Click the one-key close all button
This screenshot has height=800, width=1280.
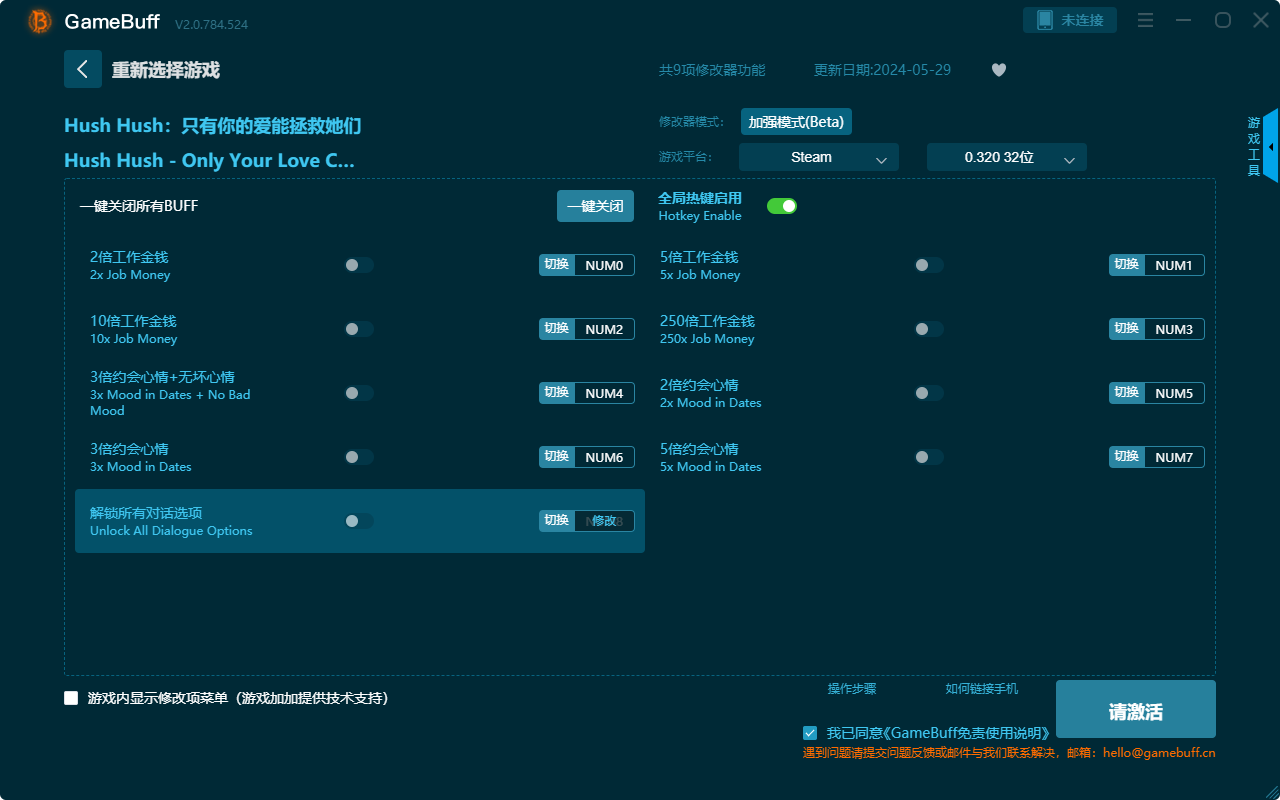pyautogui.click(x=595, y=206)
